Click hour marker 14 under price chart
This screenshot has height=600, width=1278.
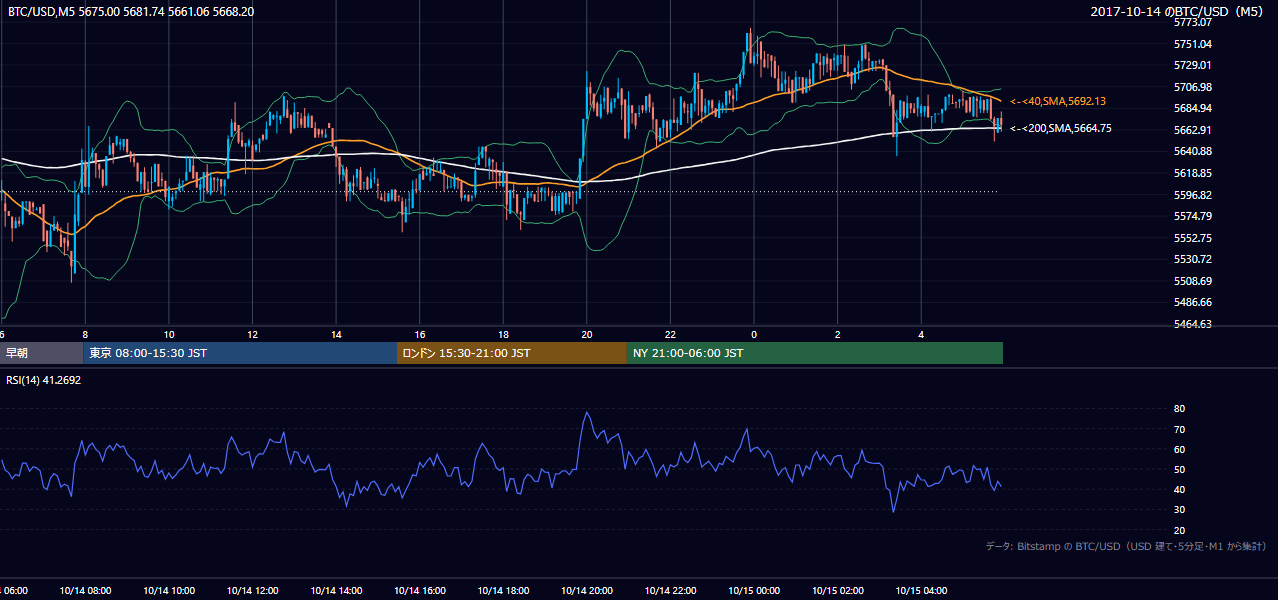coord(336,335)
